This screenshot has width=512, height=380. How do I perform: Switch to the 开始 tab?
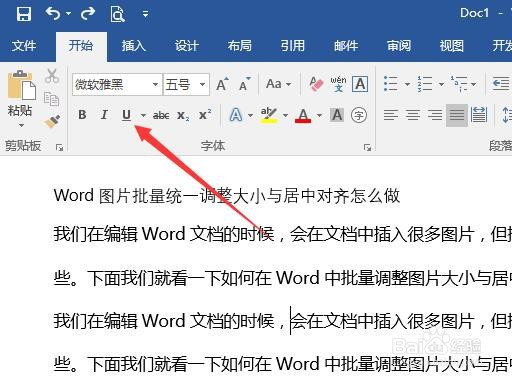pos(81,46)
